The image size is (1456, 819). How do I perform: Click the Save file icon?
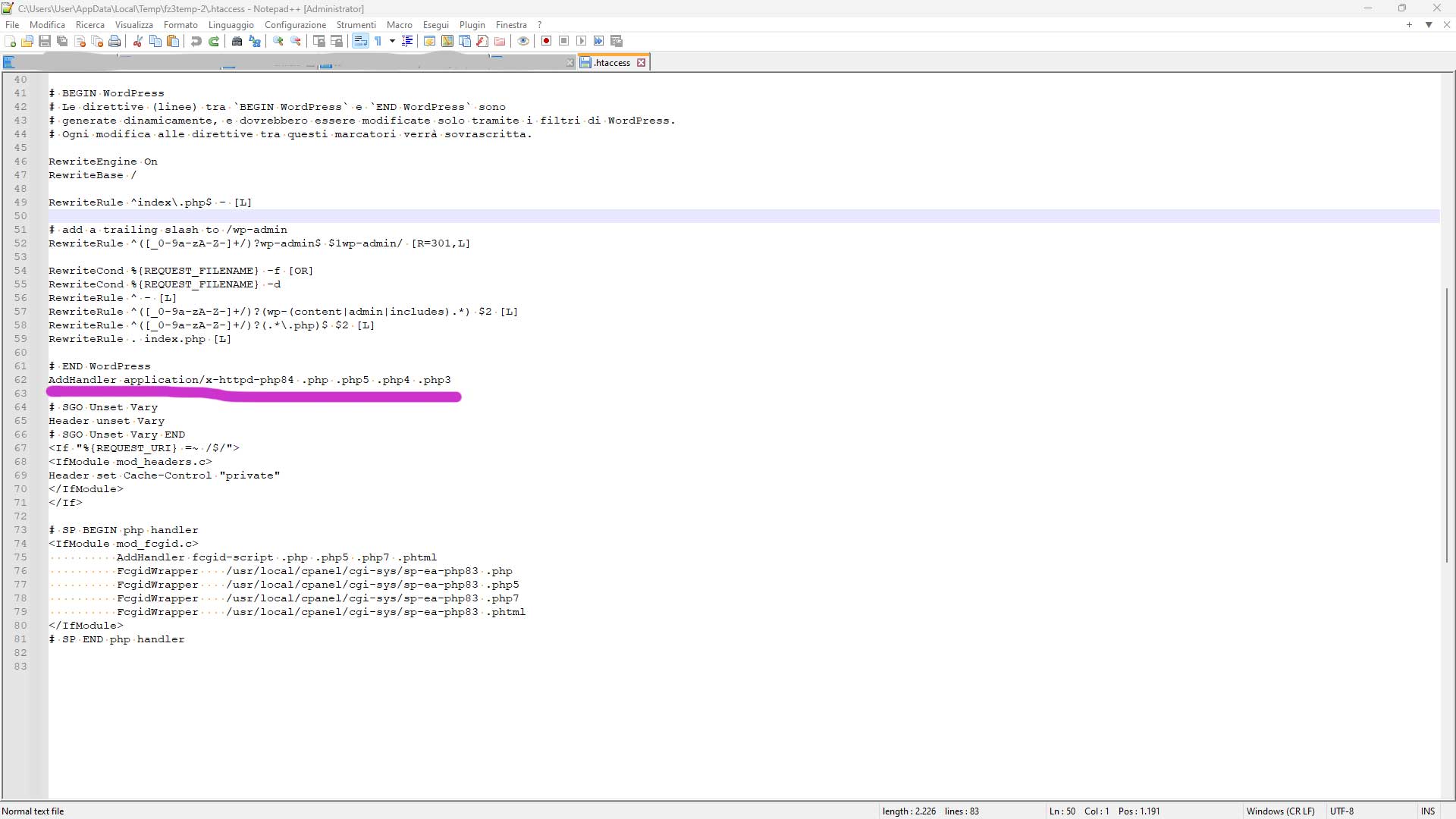[45, 41]
